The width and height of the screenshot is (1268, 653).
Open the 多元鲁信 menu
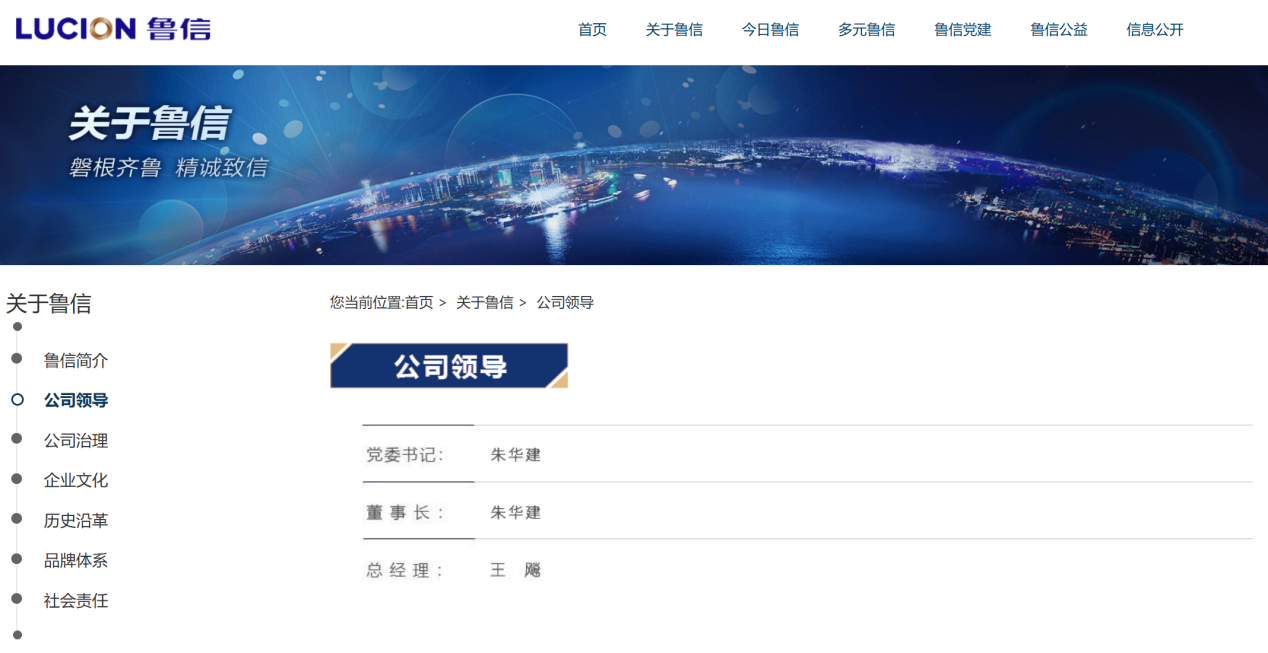(x=866, y=30)
